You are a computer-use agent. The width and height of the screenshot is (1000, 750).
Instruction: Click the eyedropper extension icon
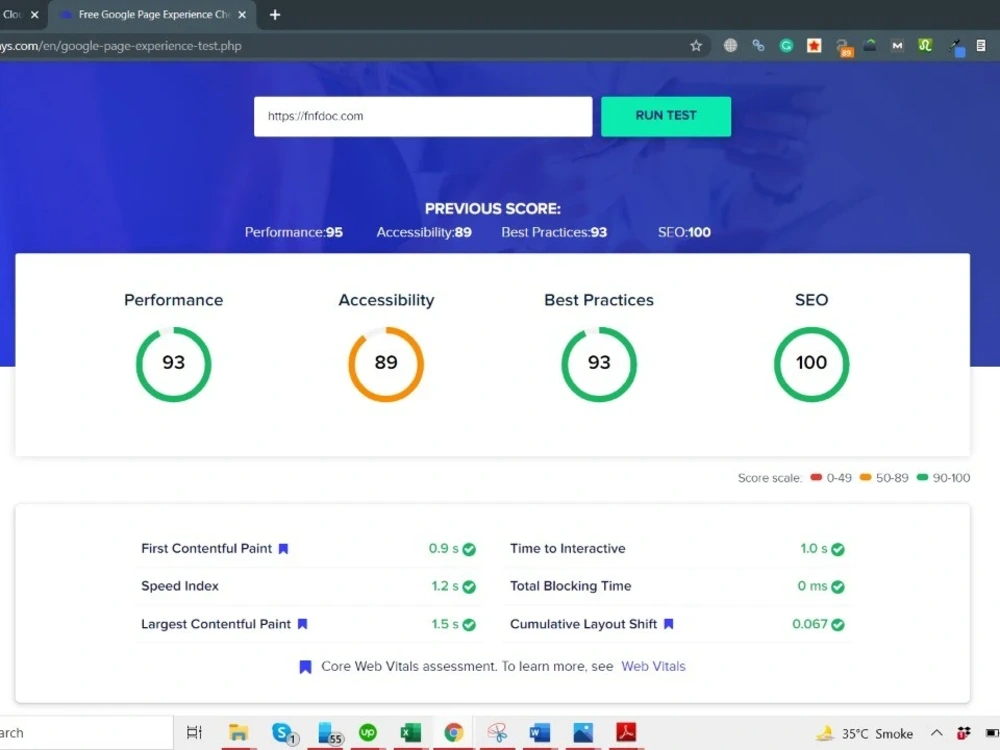[x=955, y=47]
